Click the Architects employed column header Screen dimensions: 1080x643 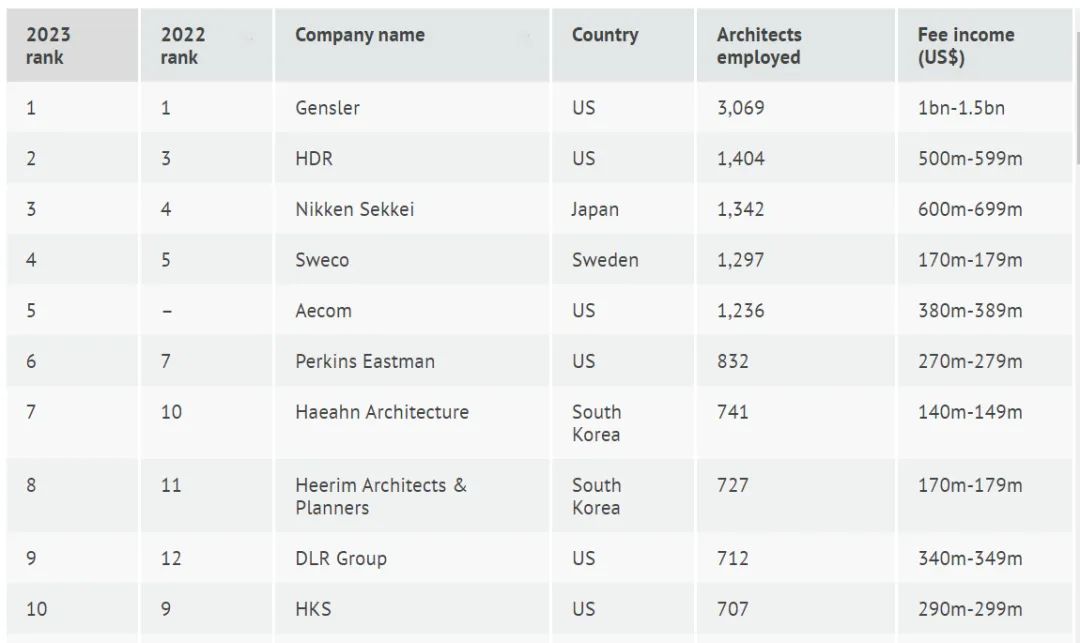tap(796, 45)
